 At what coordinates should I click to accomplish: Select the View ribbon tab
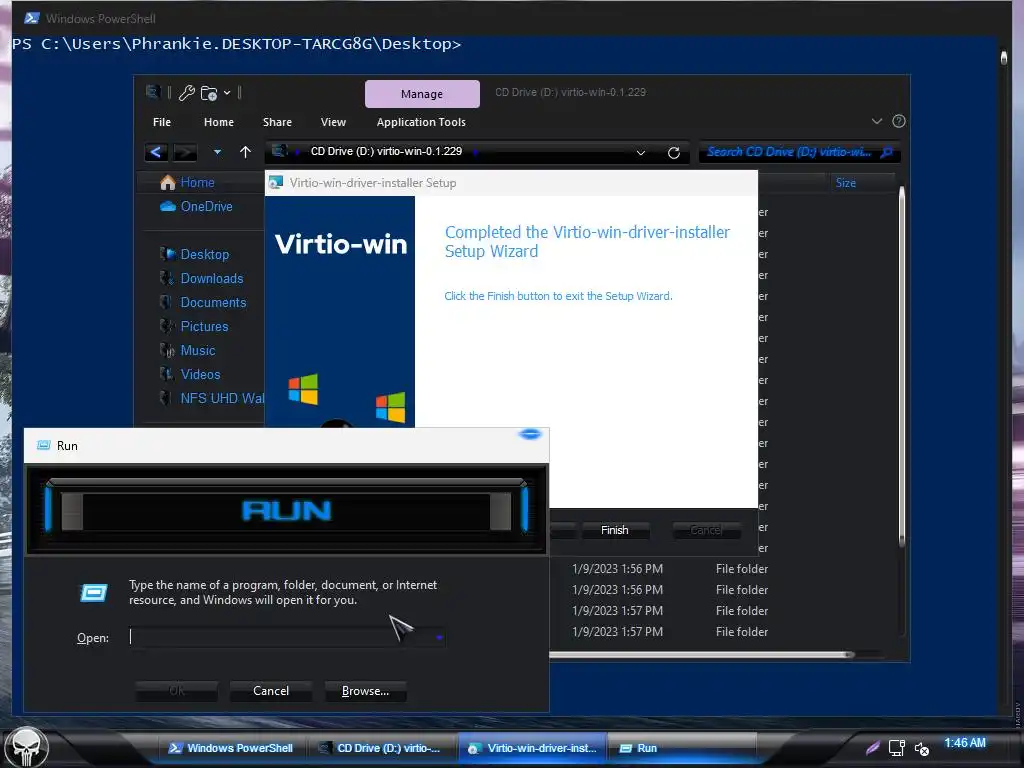point(333,122)
